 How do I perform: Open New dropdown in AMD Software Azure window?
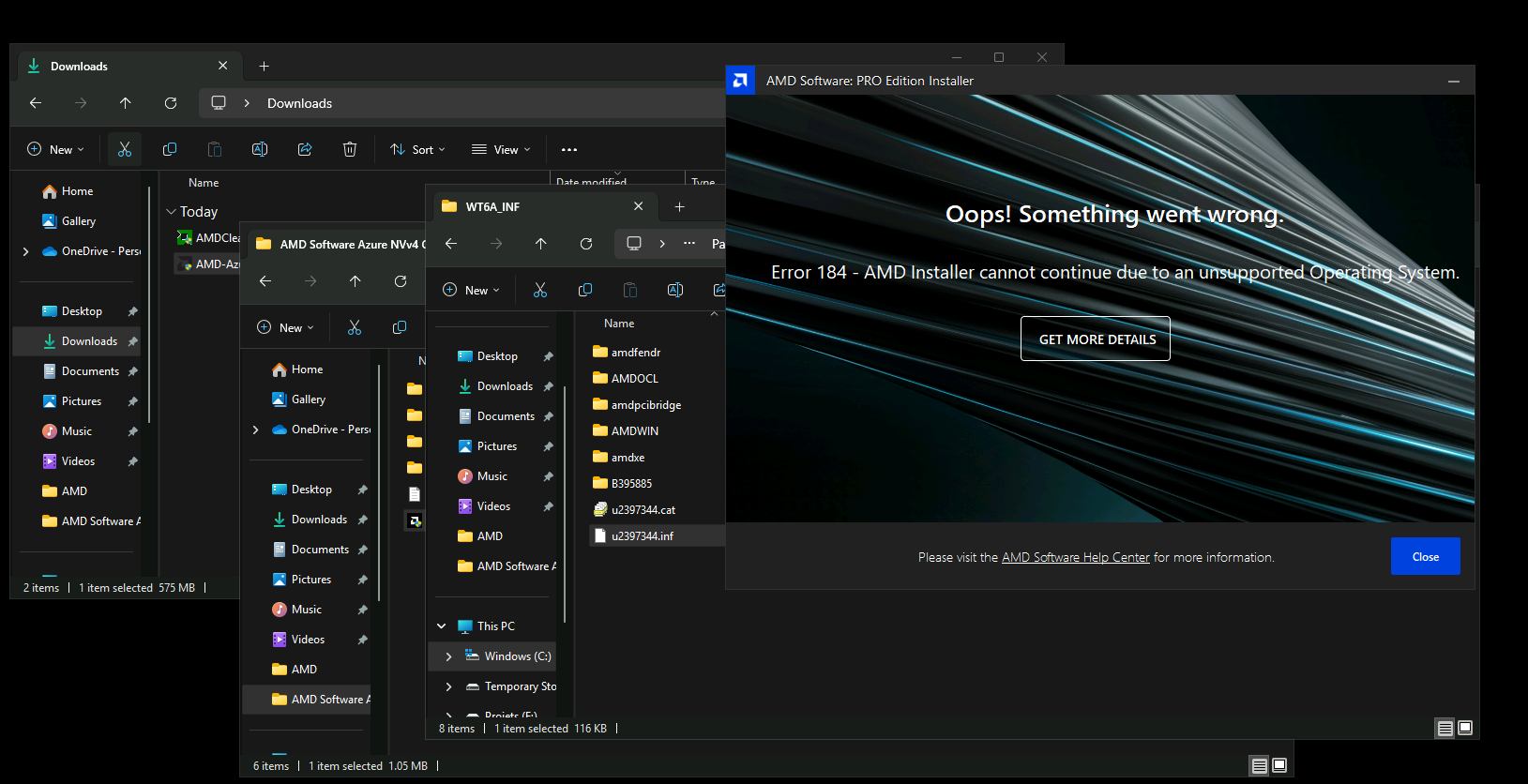[x=285, y=327]
